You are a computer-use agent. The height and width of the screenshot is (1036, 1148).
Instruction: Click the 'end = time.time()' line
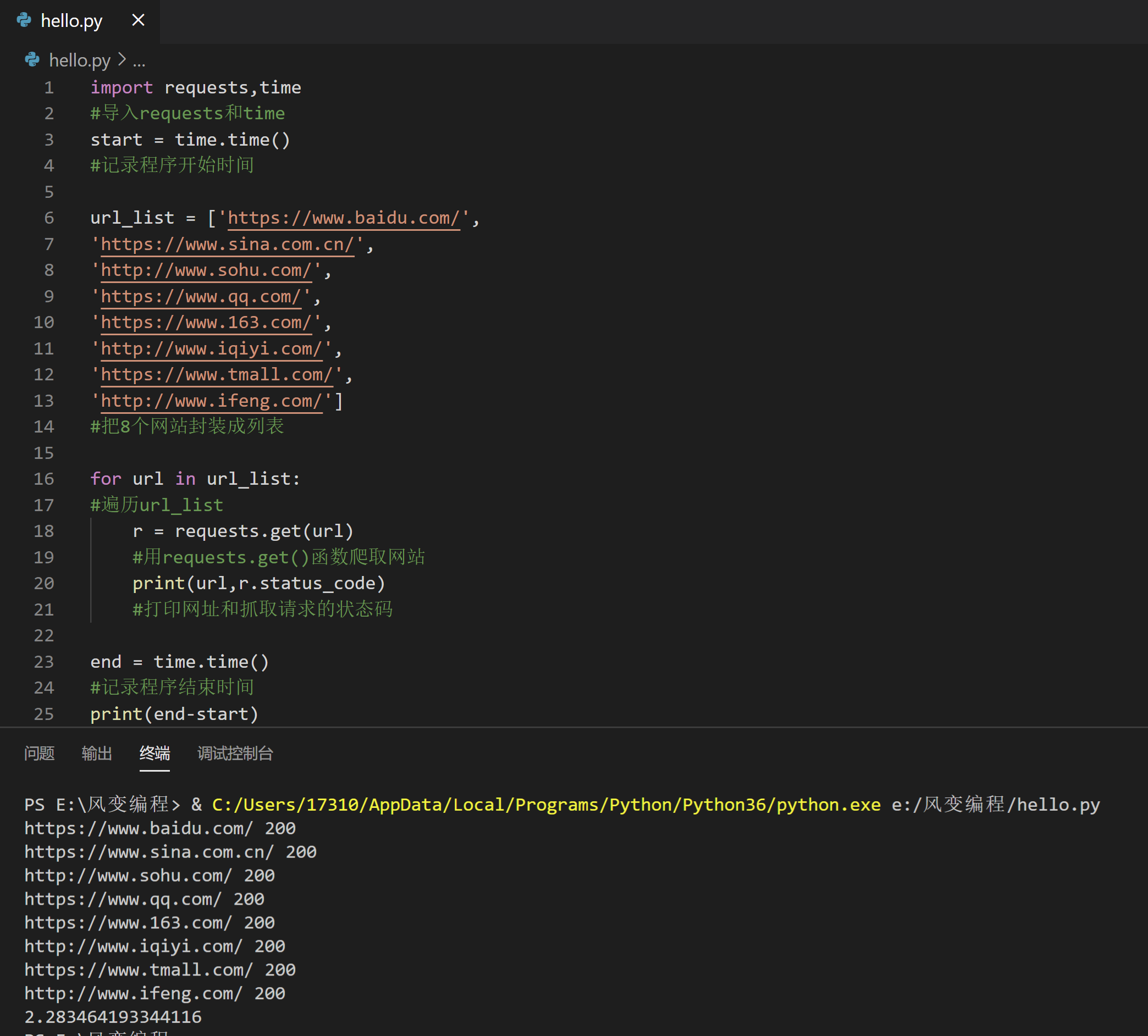180,662
